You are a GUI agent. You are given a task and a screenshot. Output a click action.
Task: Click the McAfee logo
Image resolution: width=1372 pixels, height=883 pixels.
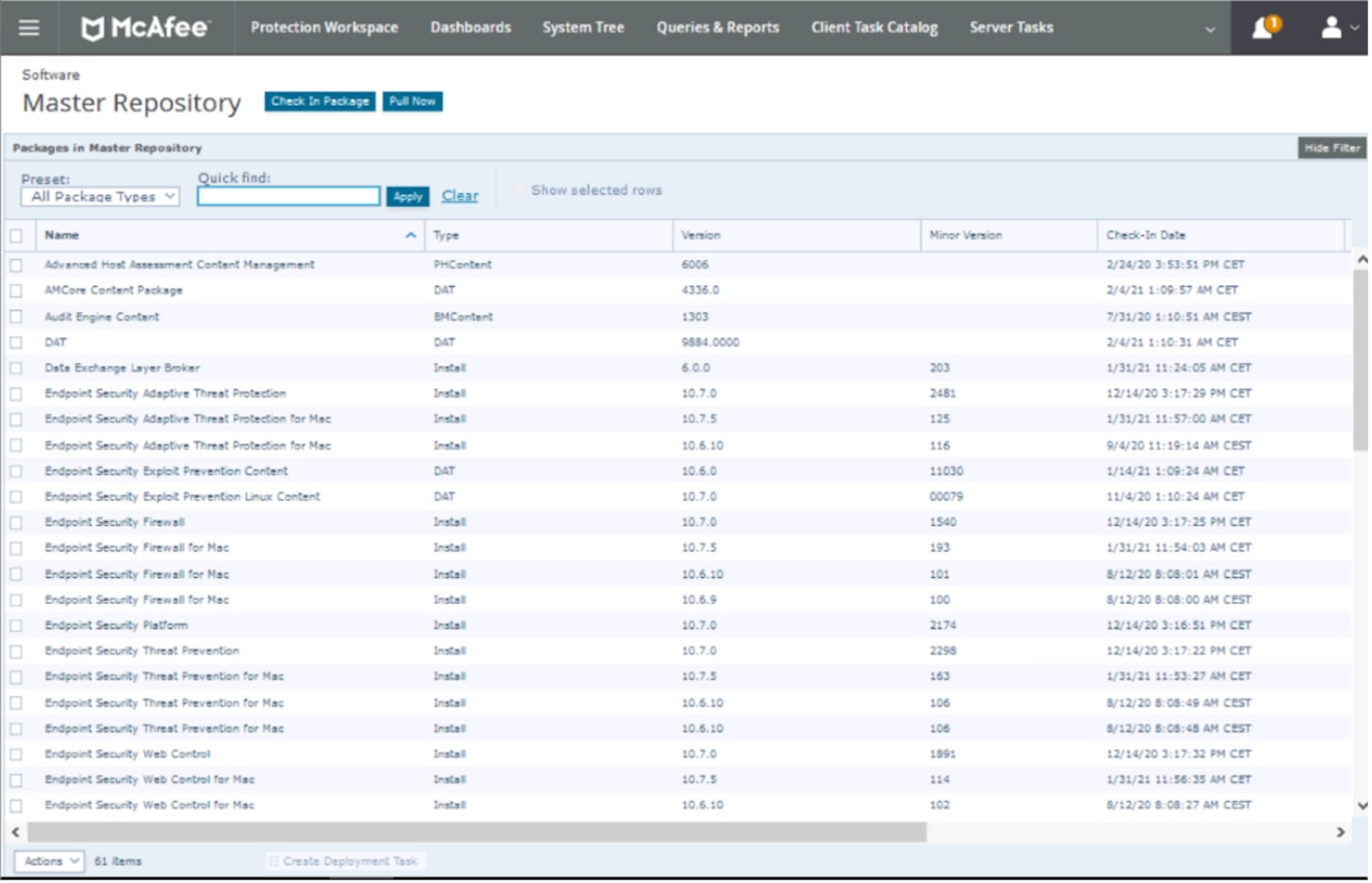click(145, 28)
